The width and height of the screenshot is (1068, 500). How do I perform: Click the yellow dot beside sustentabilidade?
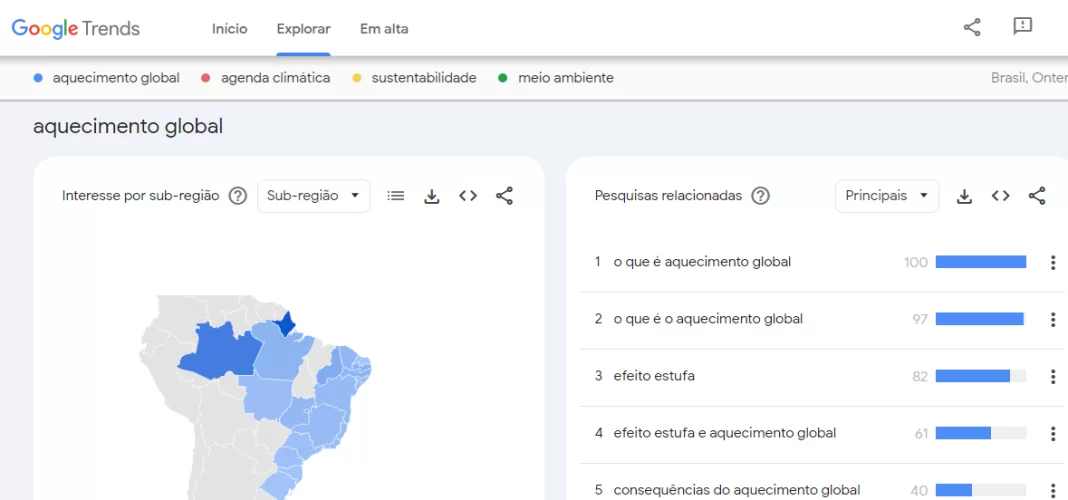356,78
